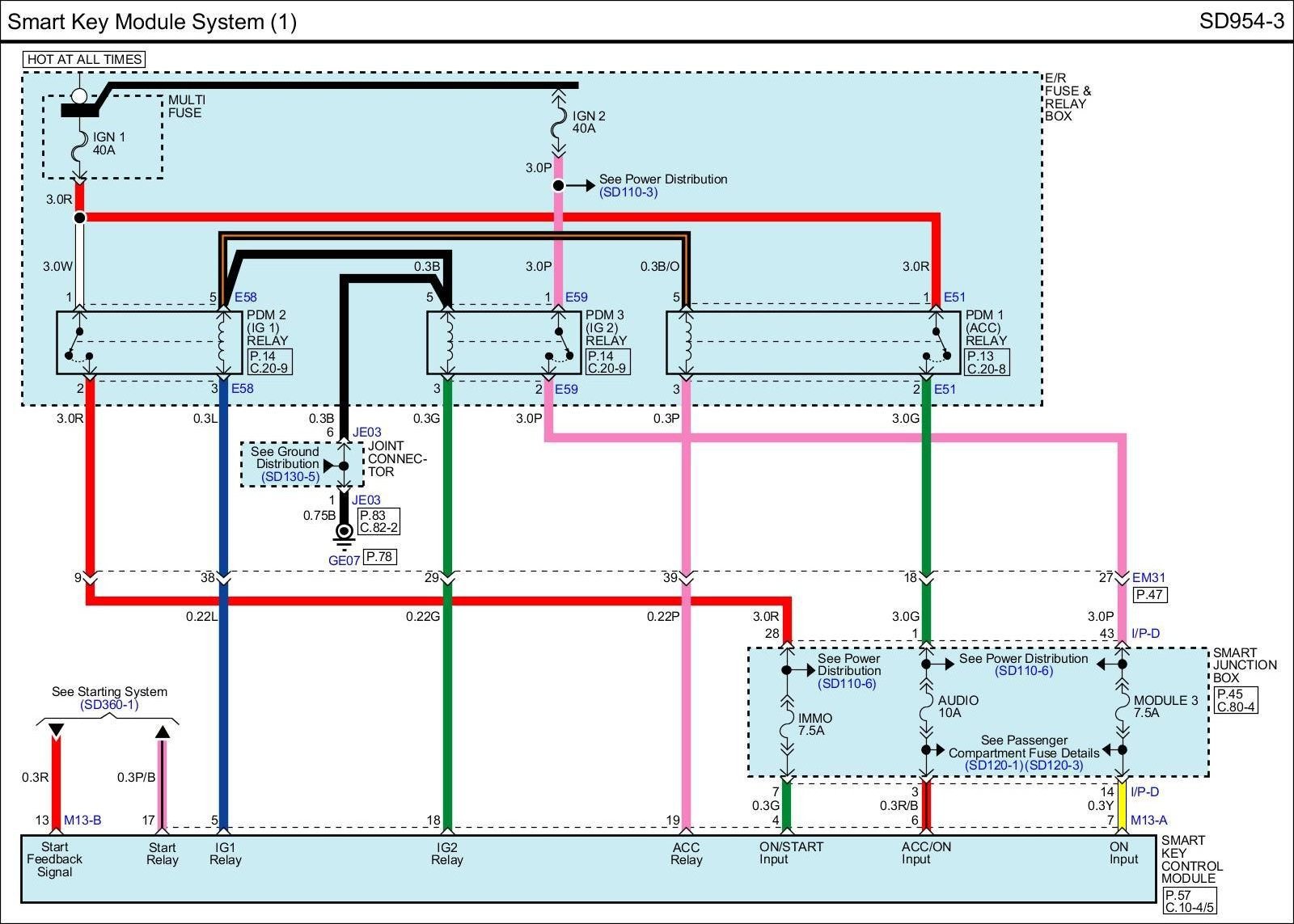Click the MODULE 3 7.5A fuse symbol

tap(1123, 708)
